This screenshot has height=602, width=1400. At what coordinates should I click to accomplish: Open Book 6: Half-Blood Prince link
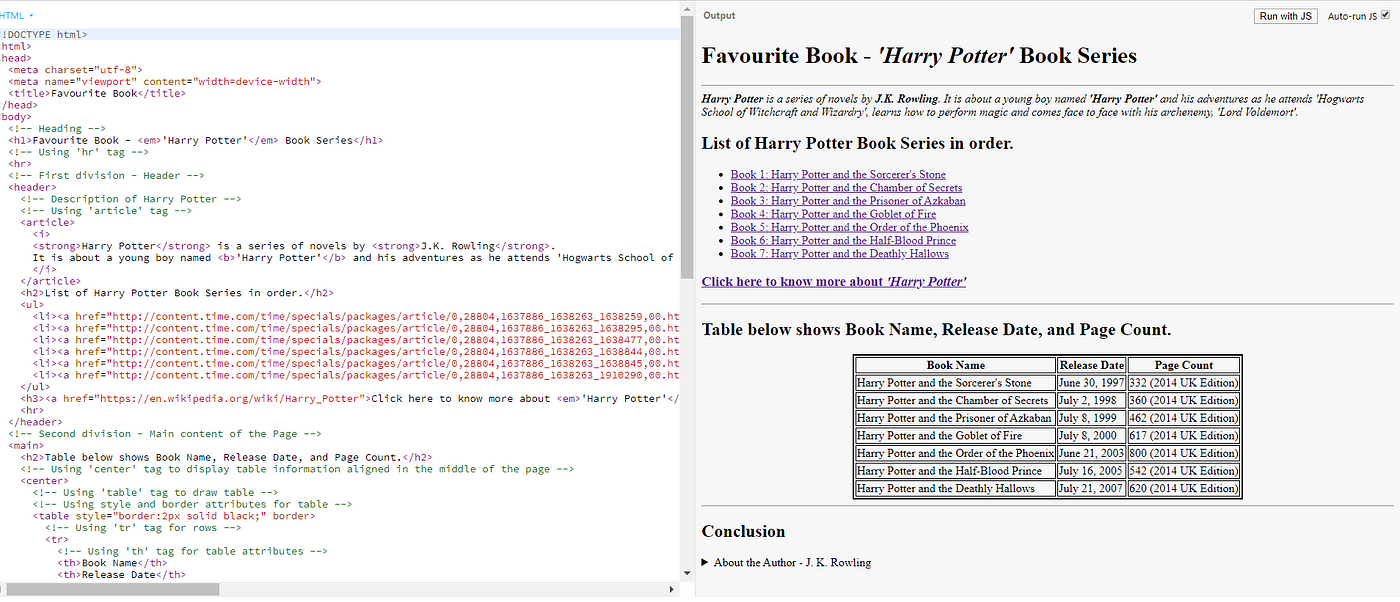coord(843,240)
